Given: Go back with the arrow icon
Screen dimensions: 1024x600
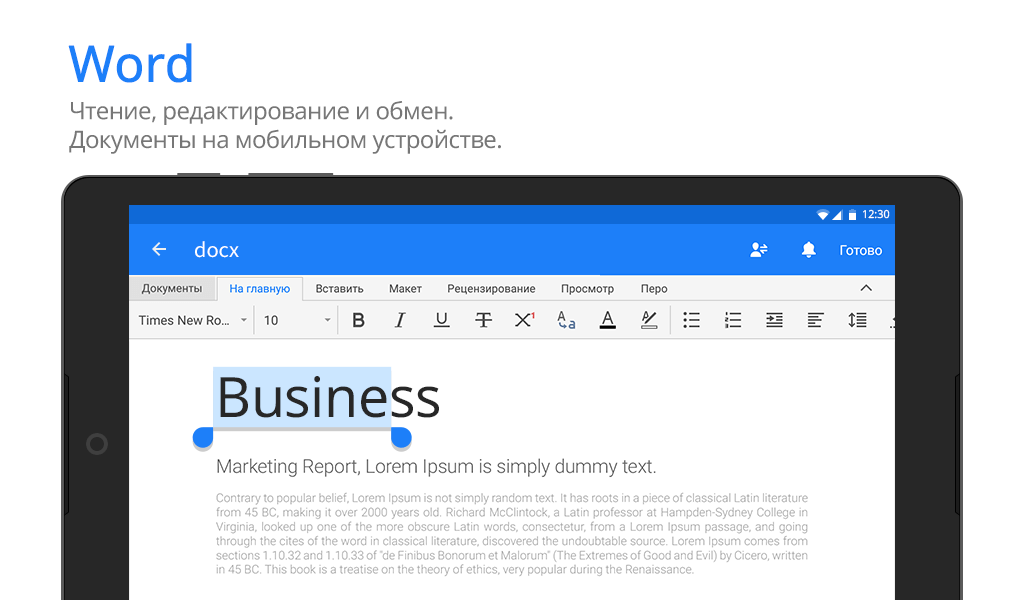Looking at the screenshot, I should click(x=159, y=249).
